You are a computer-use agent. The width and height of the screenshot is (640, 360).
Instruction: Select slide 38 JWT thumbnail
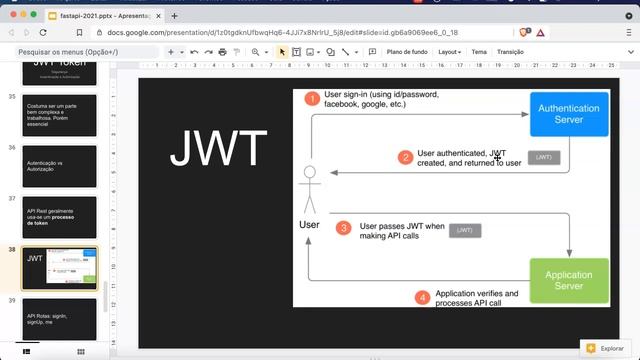[x=60, y=269]
